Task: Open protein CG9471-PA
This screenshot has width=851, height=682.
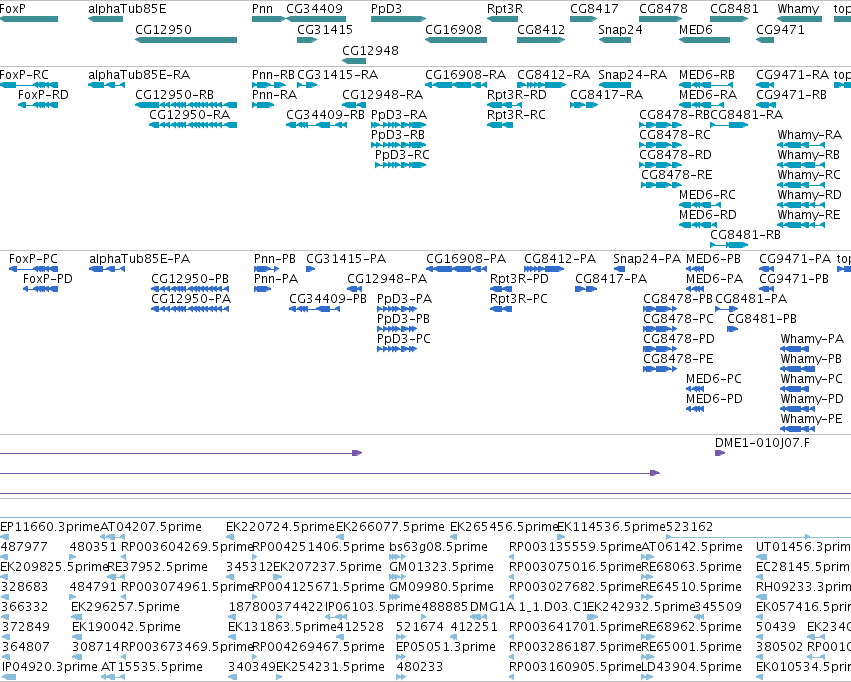Action: (x=795, y=259)
